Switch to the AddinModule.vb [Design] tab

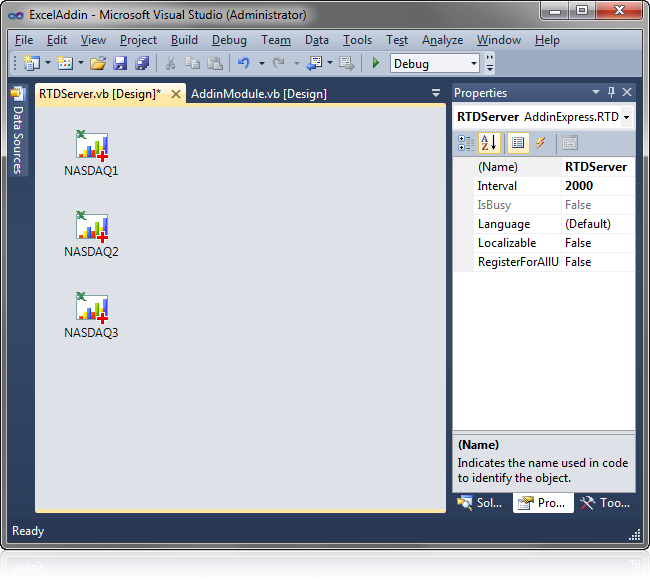click(259, 94)
